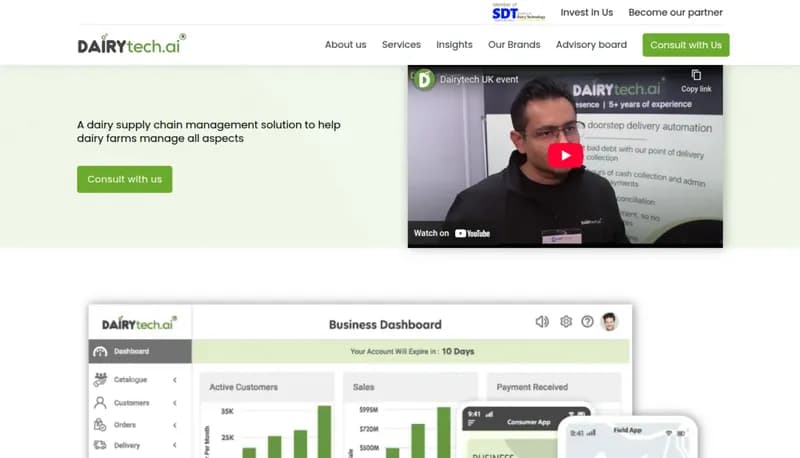Open the Services menu
800x458 pixels.
click(x=401, y=45)
